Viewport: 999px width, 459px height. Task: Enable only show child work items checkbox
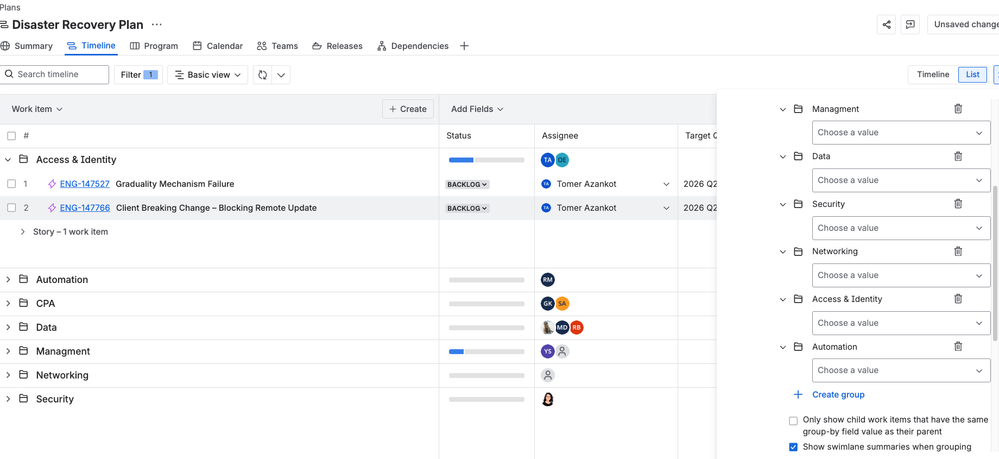pos(793,421)
